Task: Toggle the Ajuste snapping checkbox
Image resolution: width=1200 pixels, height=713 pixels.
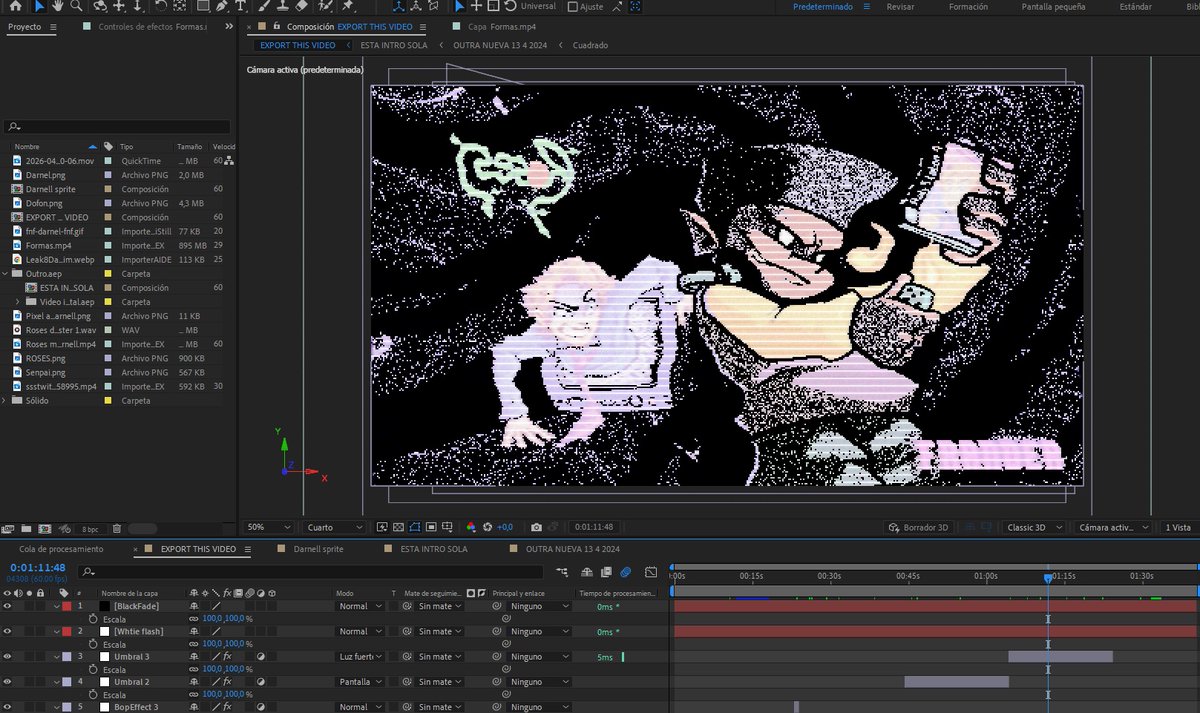Action: (x=572, y=6)
